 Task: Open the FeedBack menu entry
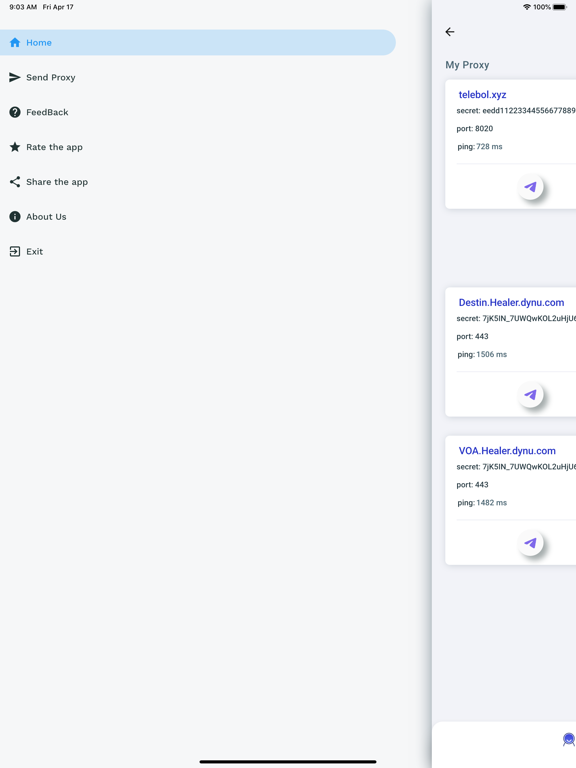click(x=197, y=112)
